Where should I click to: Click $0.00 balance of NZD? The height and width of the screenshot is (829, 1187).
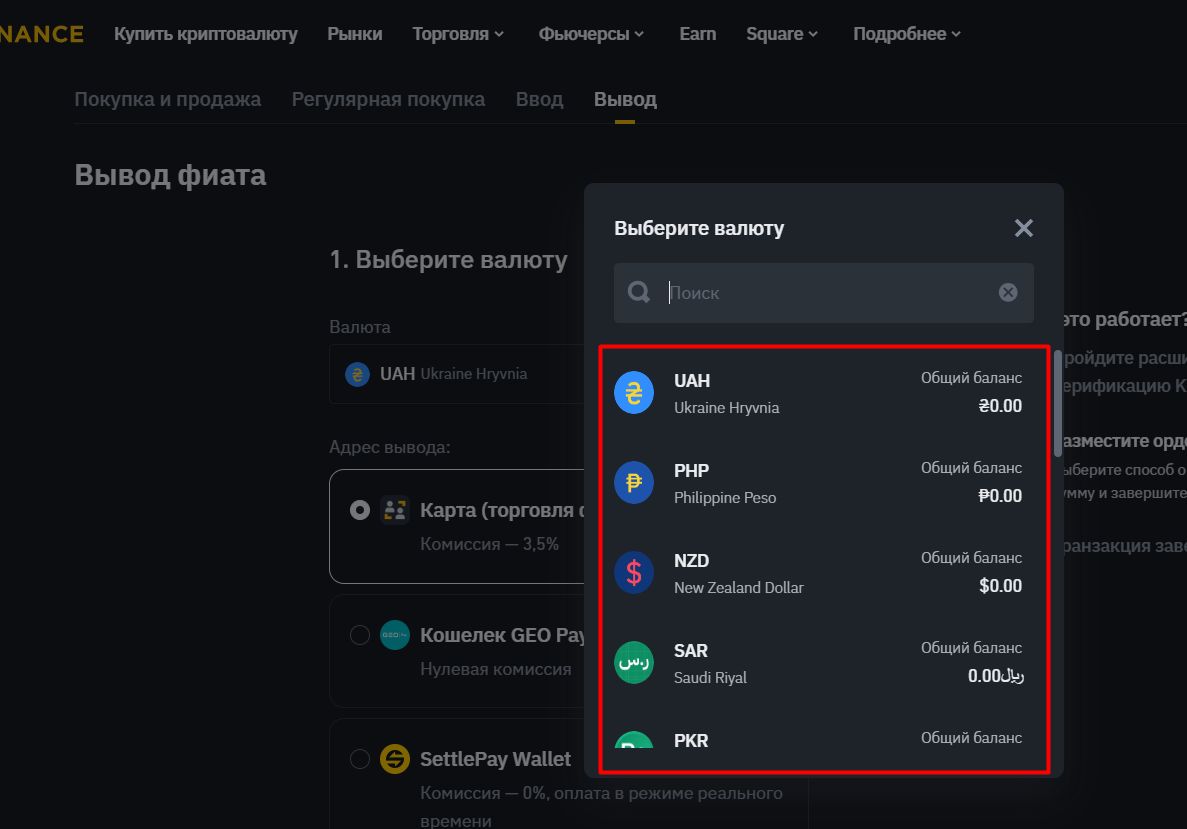1000,586
